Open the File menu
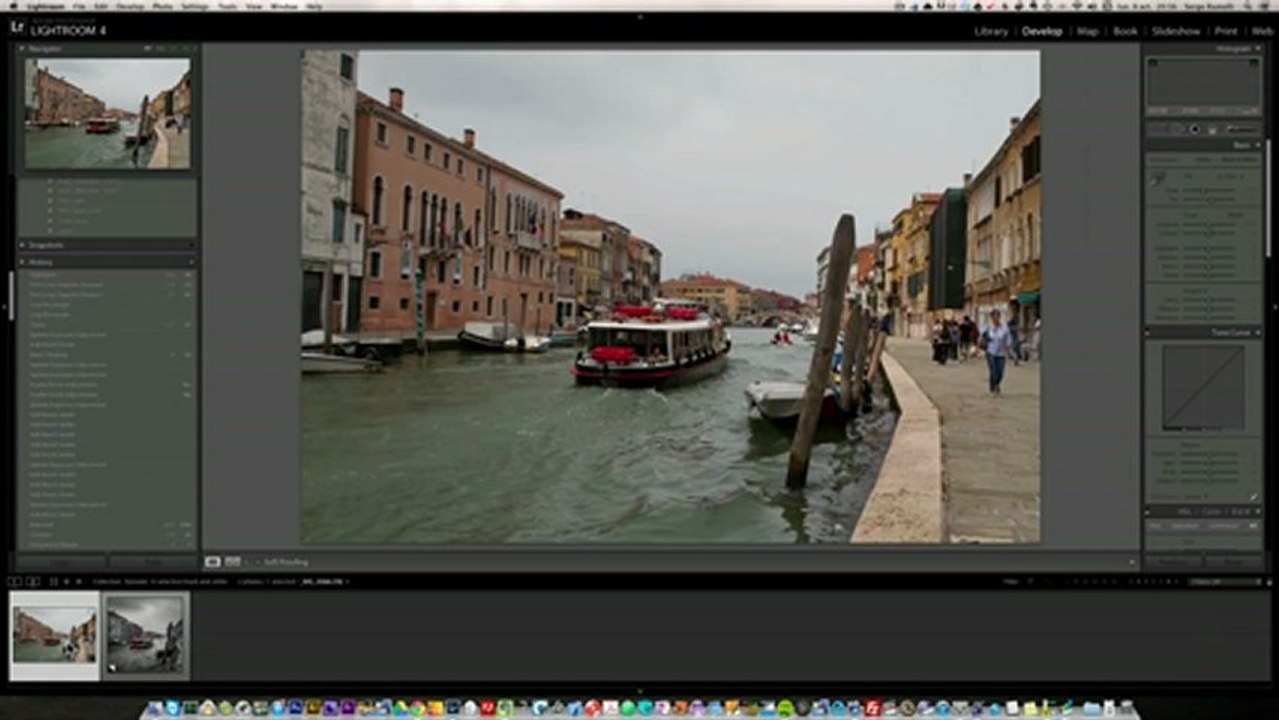 tap(79, 6)
